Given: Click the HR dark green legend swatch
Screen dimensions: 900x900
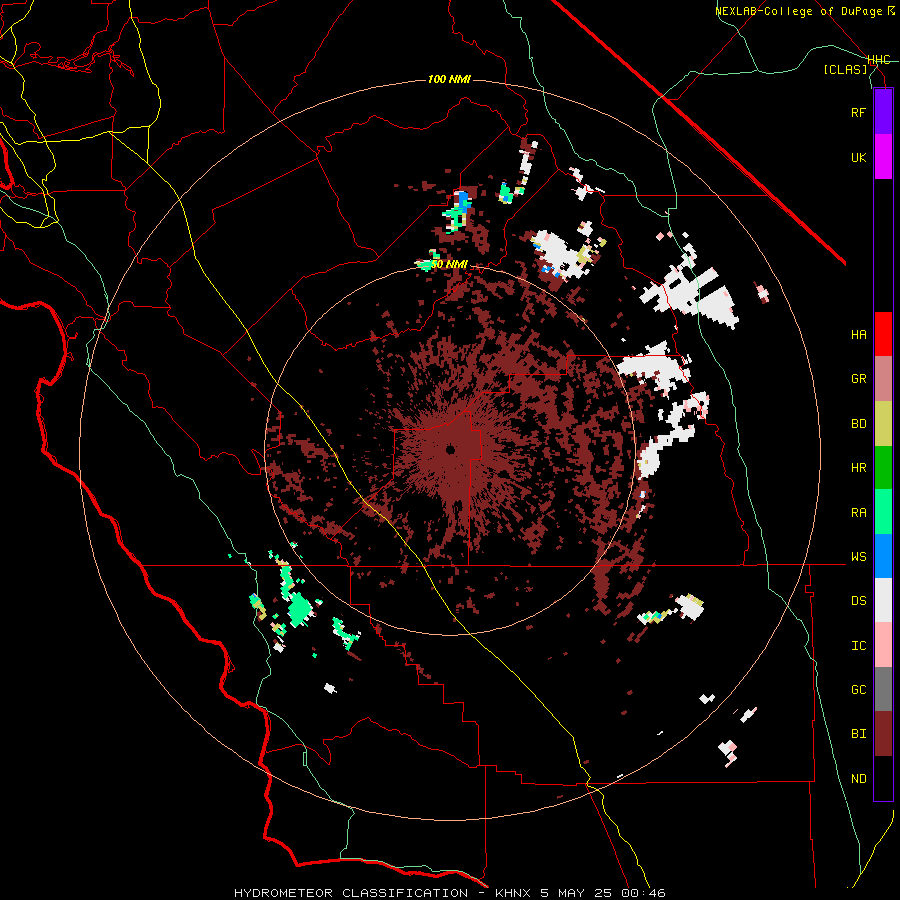Looking at the screenshot, I should pyautogui.click(x=883, y=468).
